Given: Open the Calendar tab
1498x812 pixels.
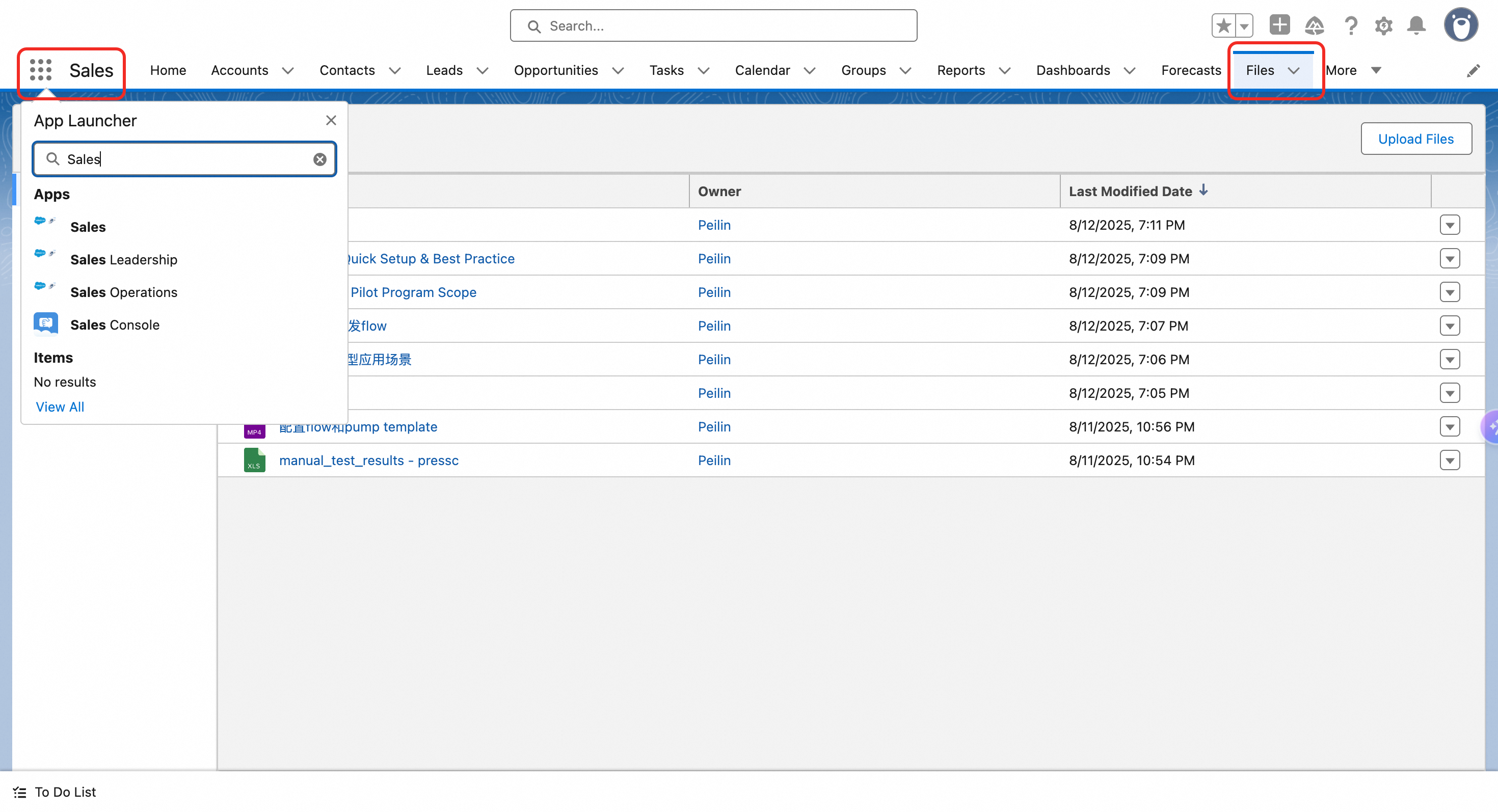Looking at the screenshot, I should click(x=762, y=70).
